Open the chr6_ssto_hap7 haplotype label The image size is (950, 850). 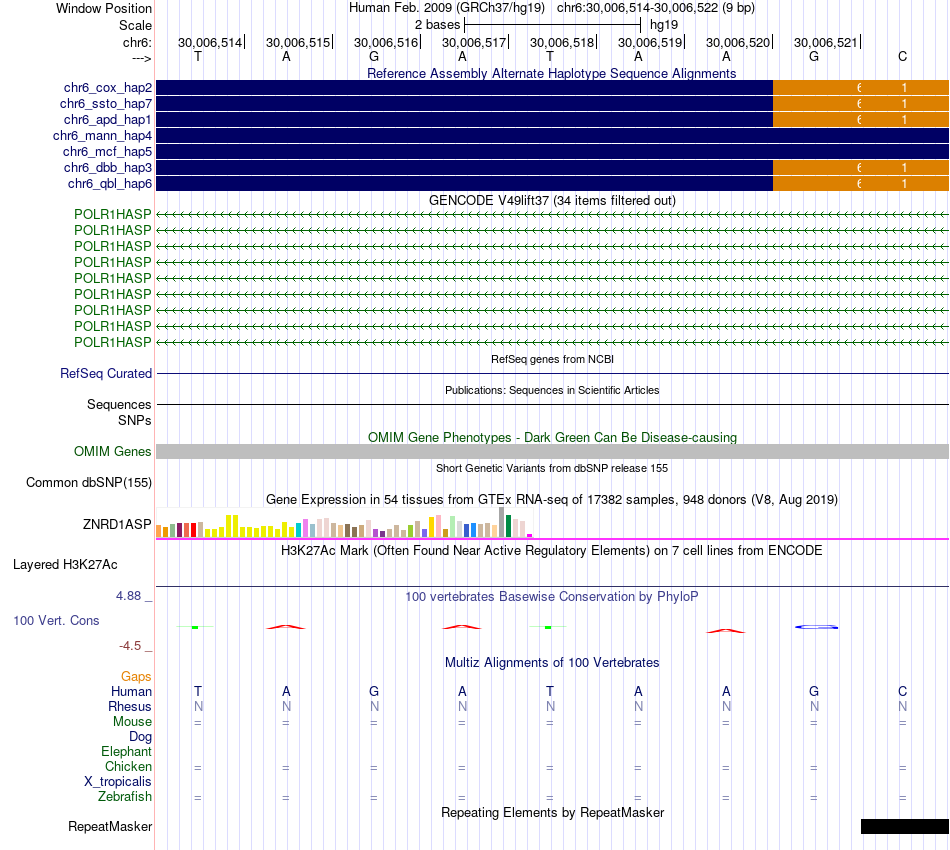(x=105, y=104)
